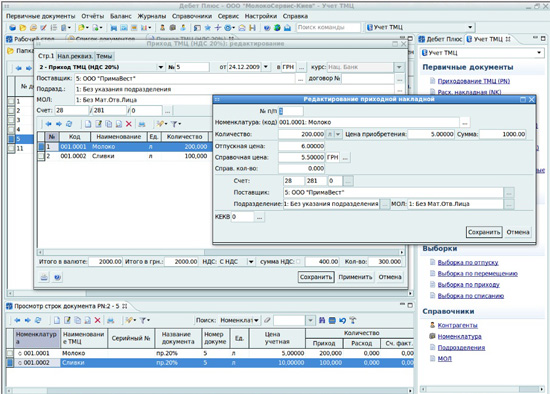Click star icon in main toolbar
Screen dimensions: 550x394
click(208, 27)
